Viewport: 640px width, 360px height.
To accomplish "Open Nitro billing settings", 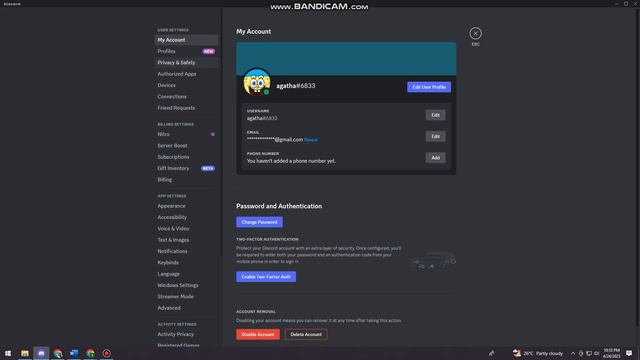I will (x=186, y=134).
